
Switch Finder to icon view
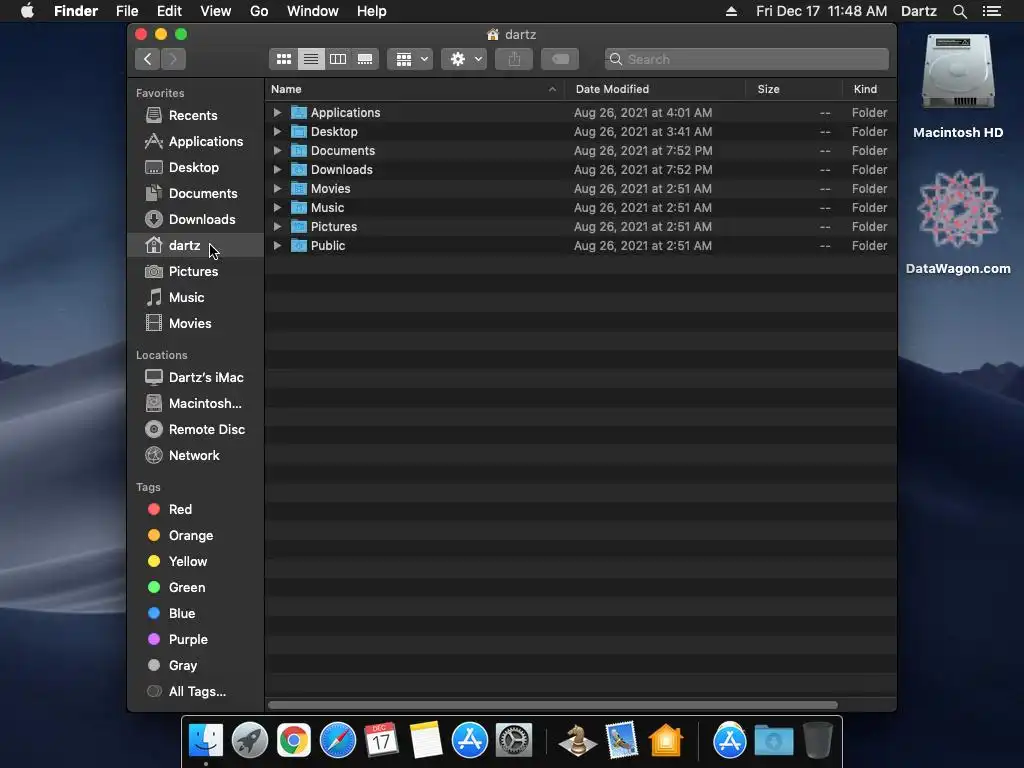[283, 59]
